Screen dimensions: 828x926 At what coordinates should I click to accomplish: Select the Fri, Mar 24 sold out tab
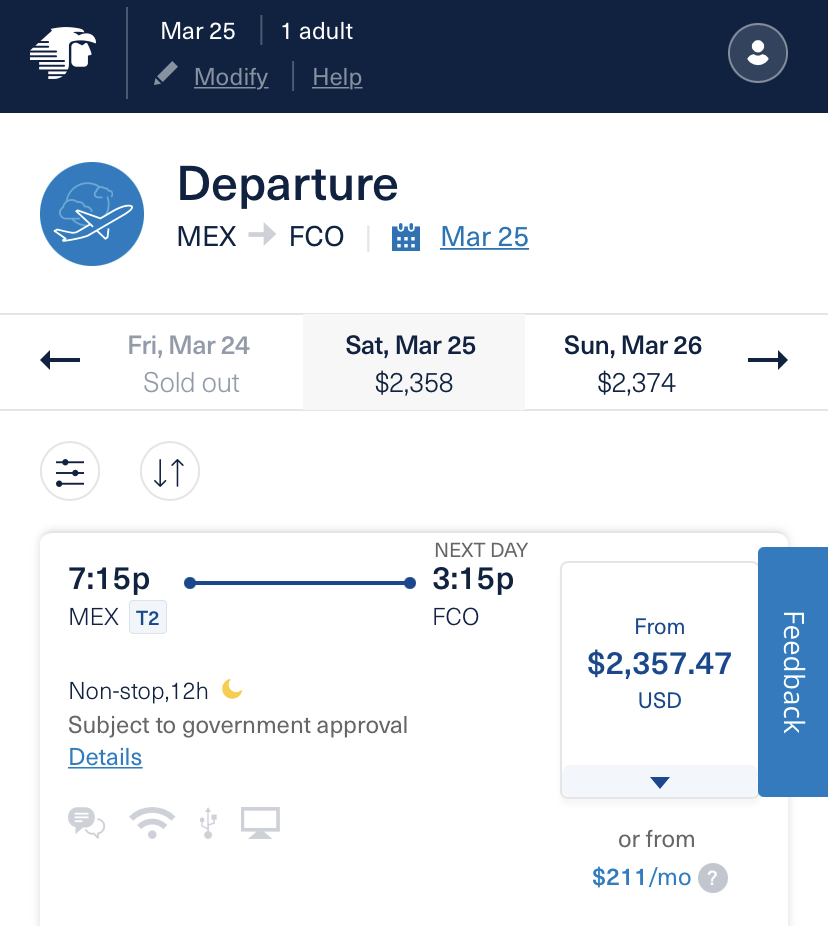190,363
